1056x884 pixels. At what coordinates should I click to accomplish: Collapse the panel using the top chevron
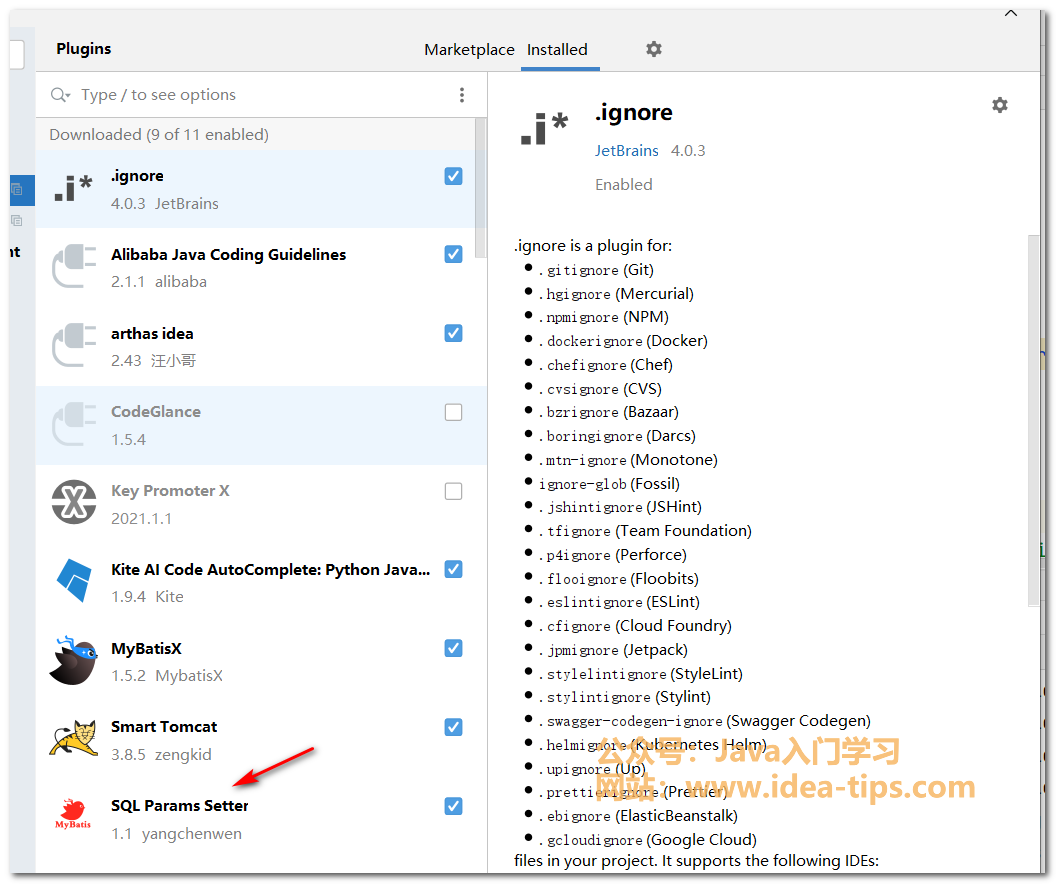[1011, 13]
